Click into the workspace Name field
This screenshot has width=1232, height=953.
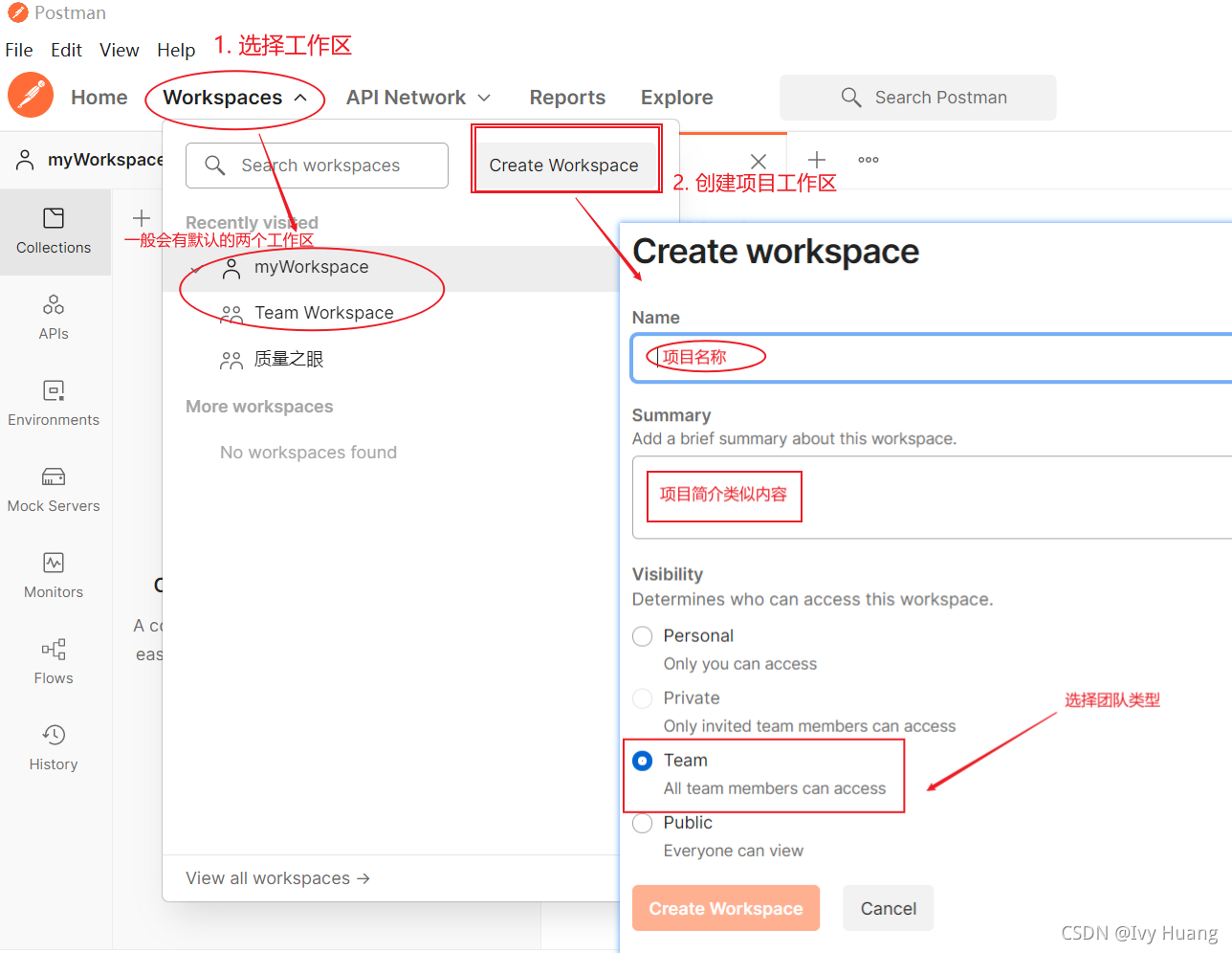click(x=932, y=358)
